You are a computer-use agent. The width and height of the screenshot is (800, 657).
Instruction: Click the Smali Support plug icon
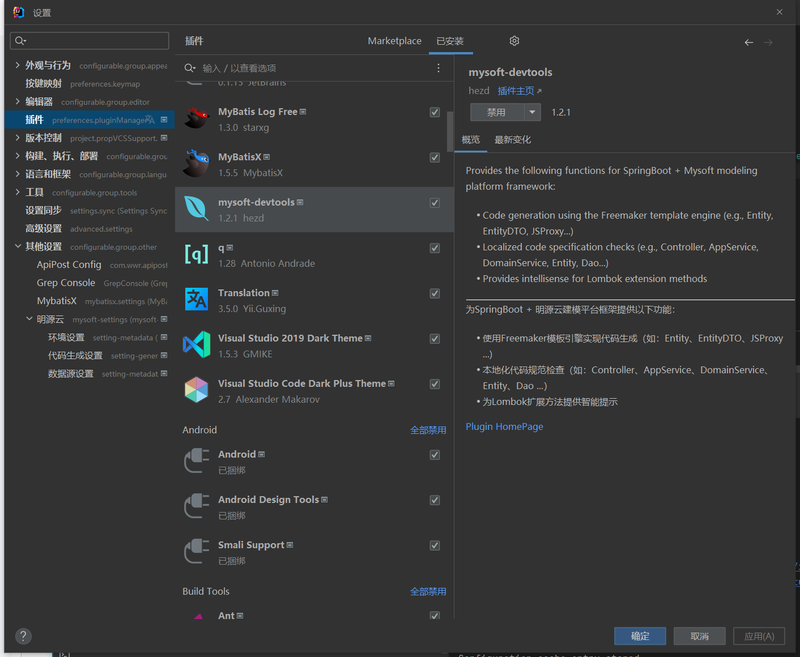pyautogui.click(x=196, y=551)
